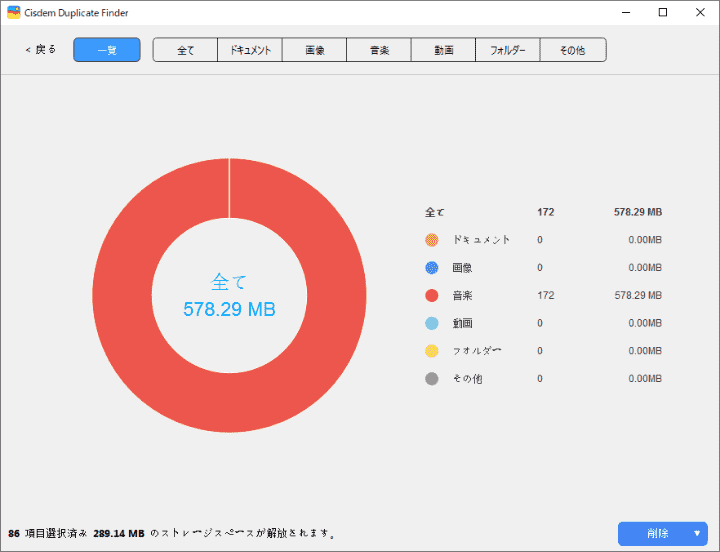This screenshot has height=552, width=720.
Task: Open the 音楽 tab
Action: coord(379,50)
